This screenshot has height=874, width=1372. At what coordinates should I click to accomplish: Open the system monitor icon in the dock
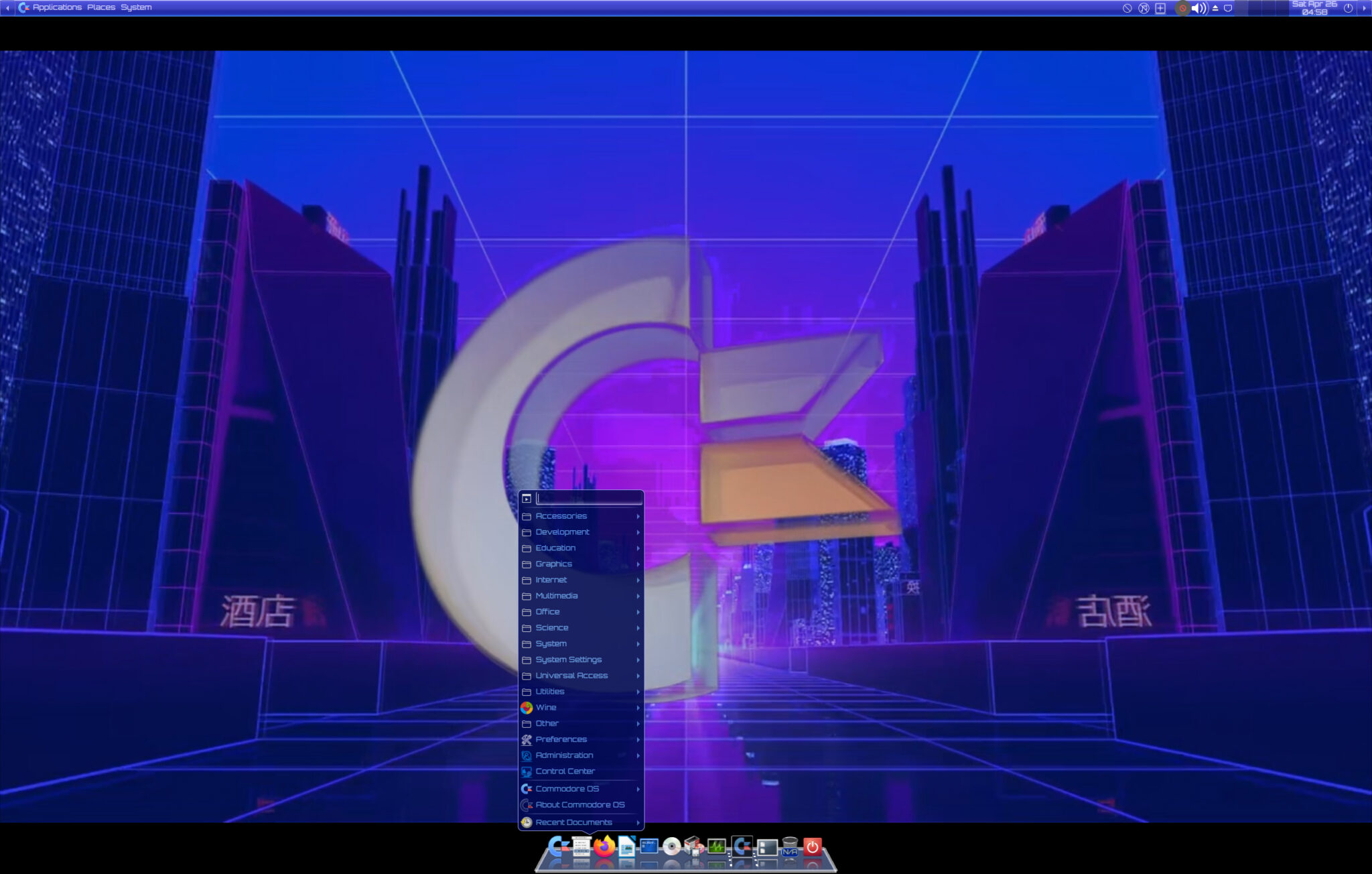coord(715,847)
